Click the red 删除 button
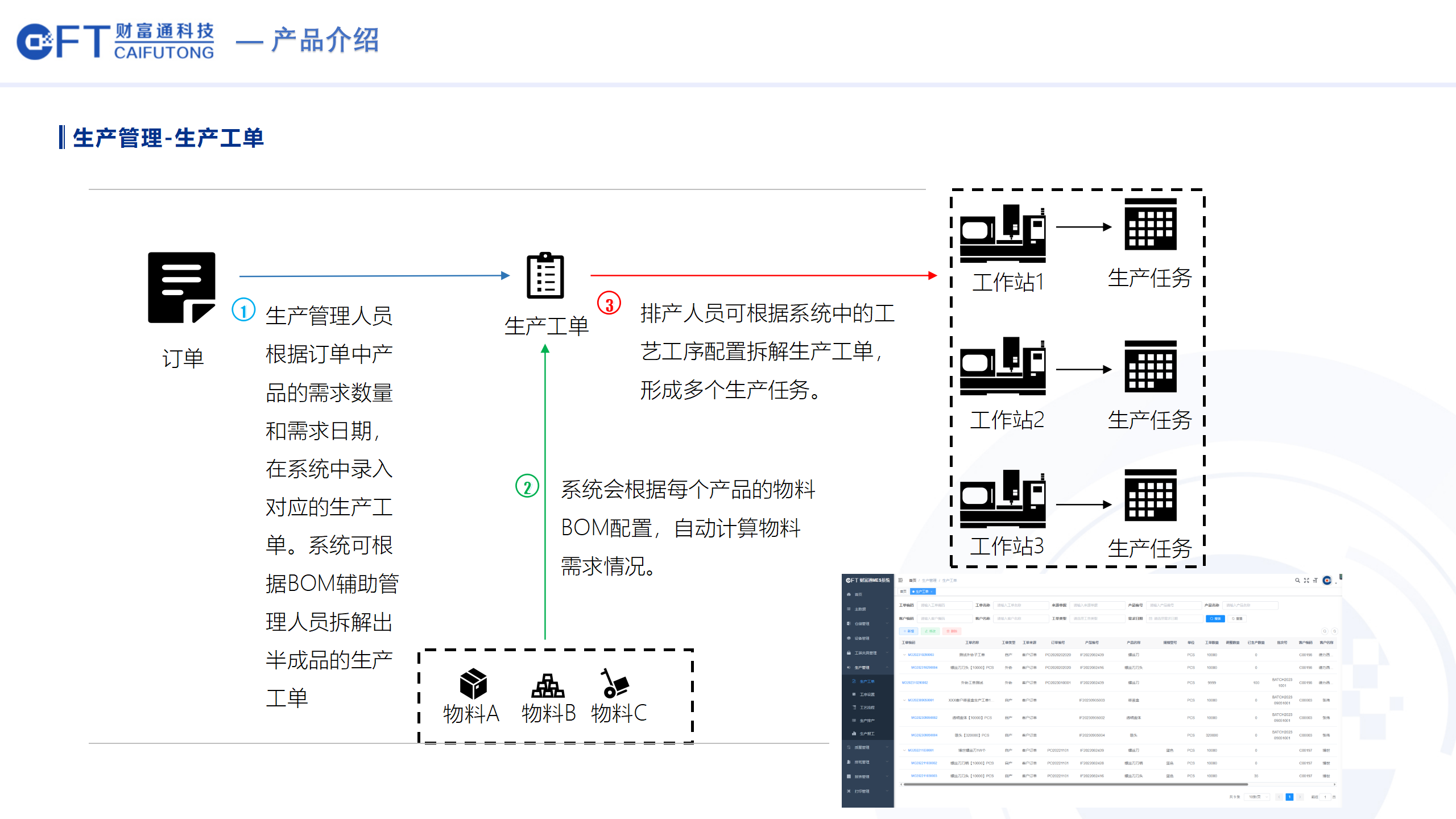1456x819 pixels. (x=952, y=631)
